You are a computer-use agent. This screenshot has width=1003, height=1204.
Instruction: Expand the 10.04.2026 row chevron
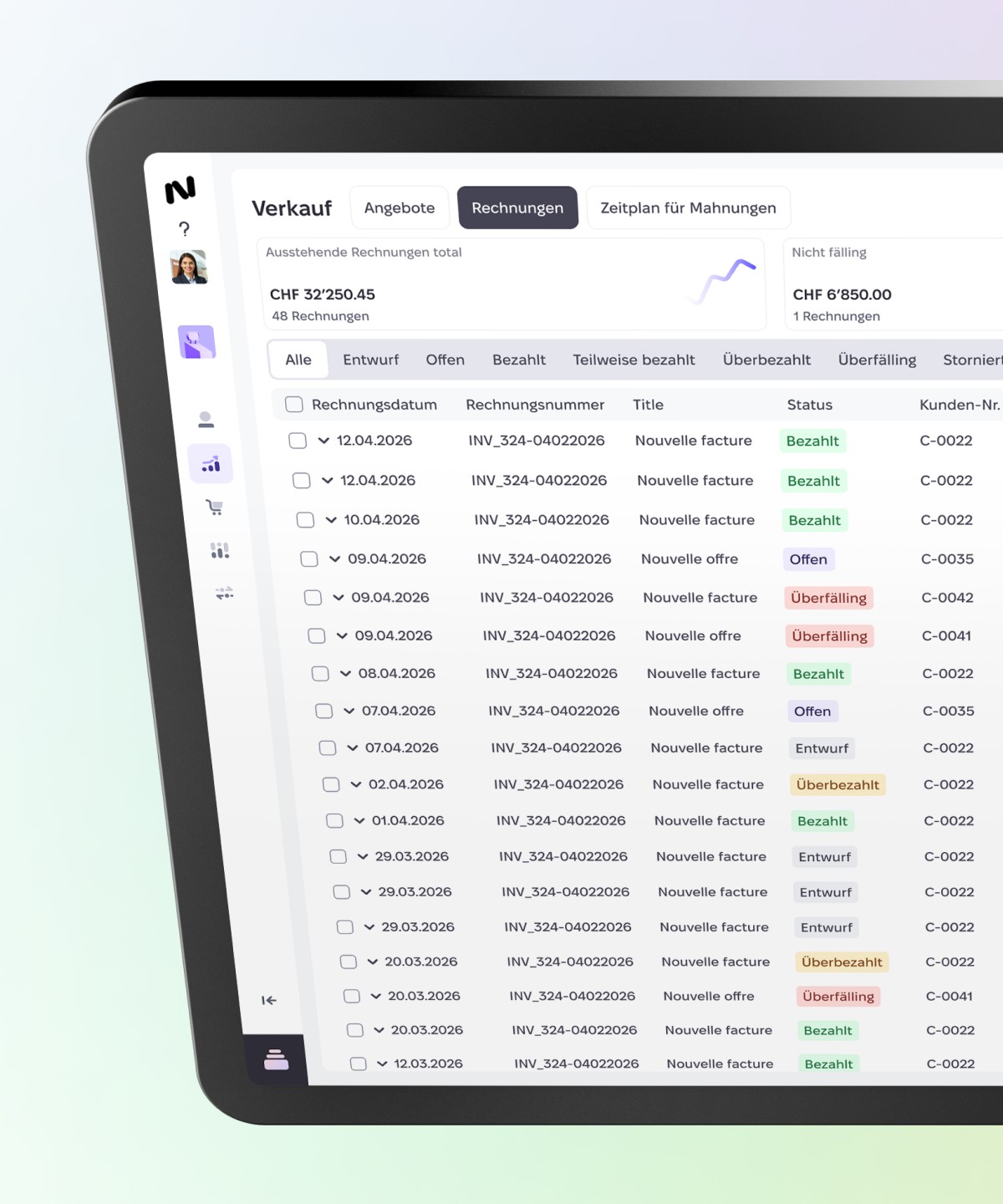[x=331, y=520]
